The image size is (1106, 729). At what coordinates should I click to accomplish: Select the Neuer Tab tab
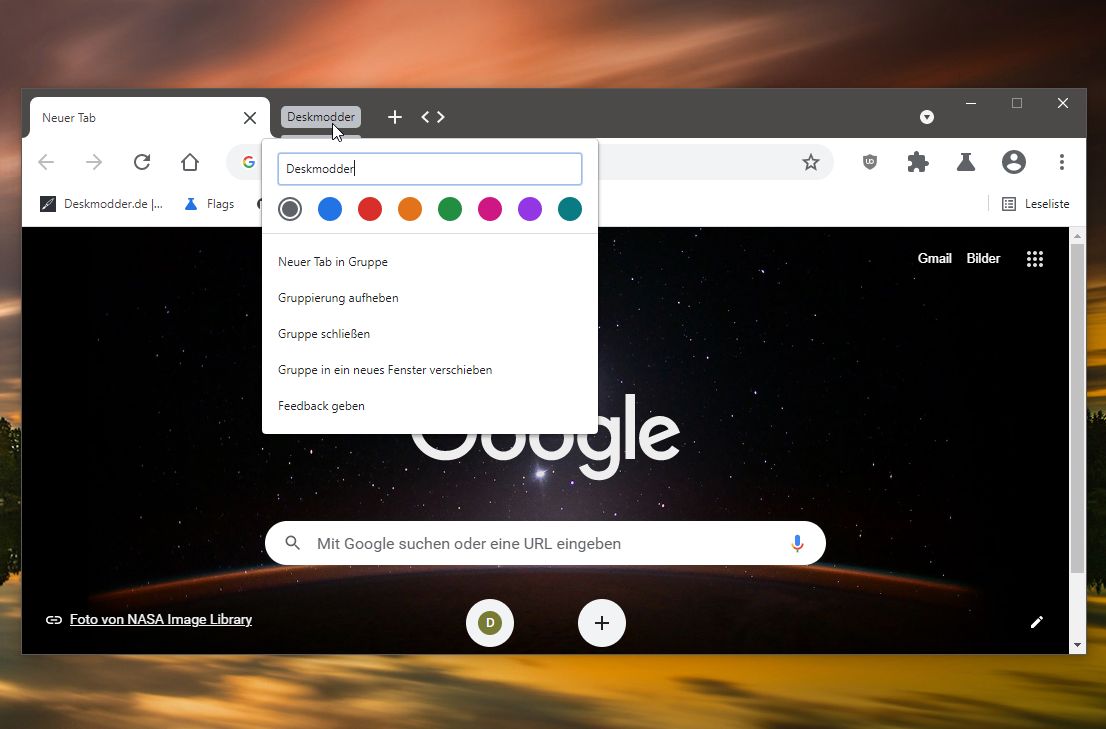tap(149, 118)
